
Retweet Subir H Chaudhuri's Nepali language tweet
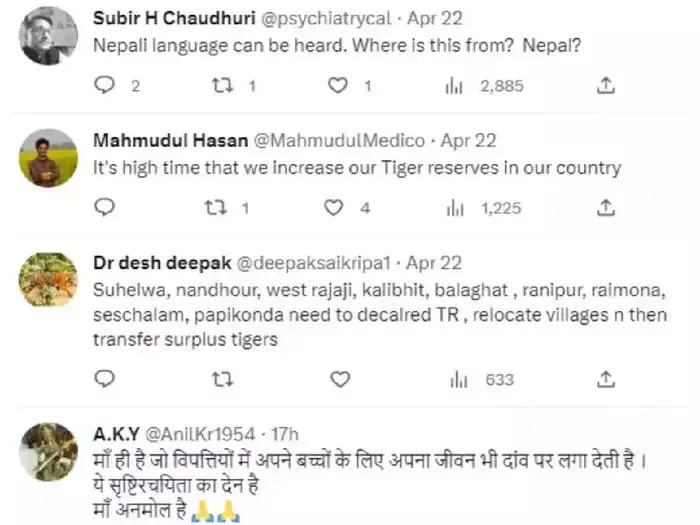223,86
